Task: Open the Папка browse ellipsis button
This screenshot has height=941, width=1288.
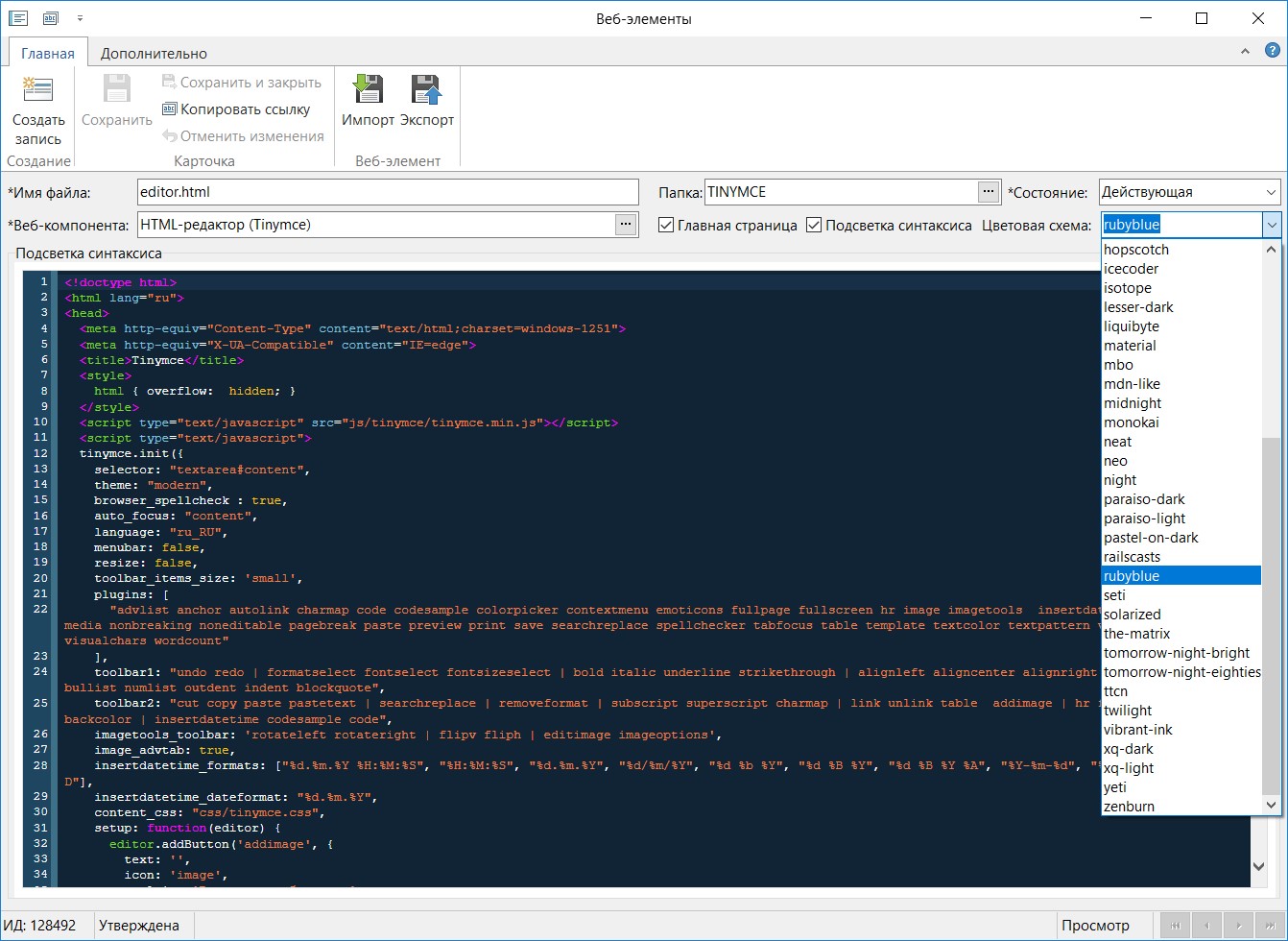Action: [x=989, y=192]
